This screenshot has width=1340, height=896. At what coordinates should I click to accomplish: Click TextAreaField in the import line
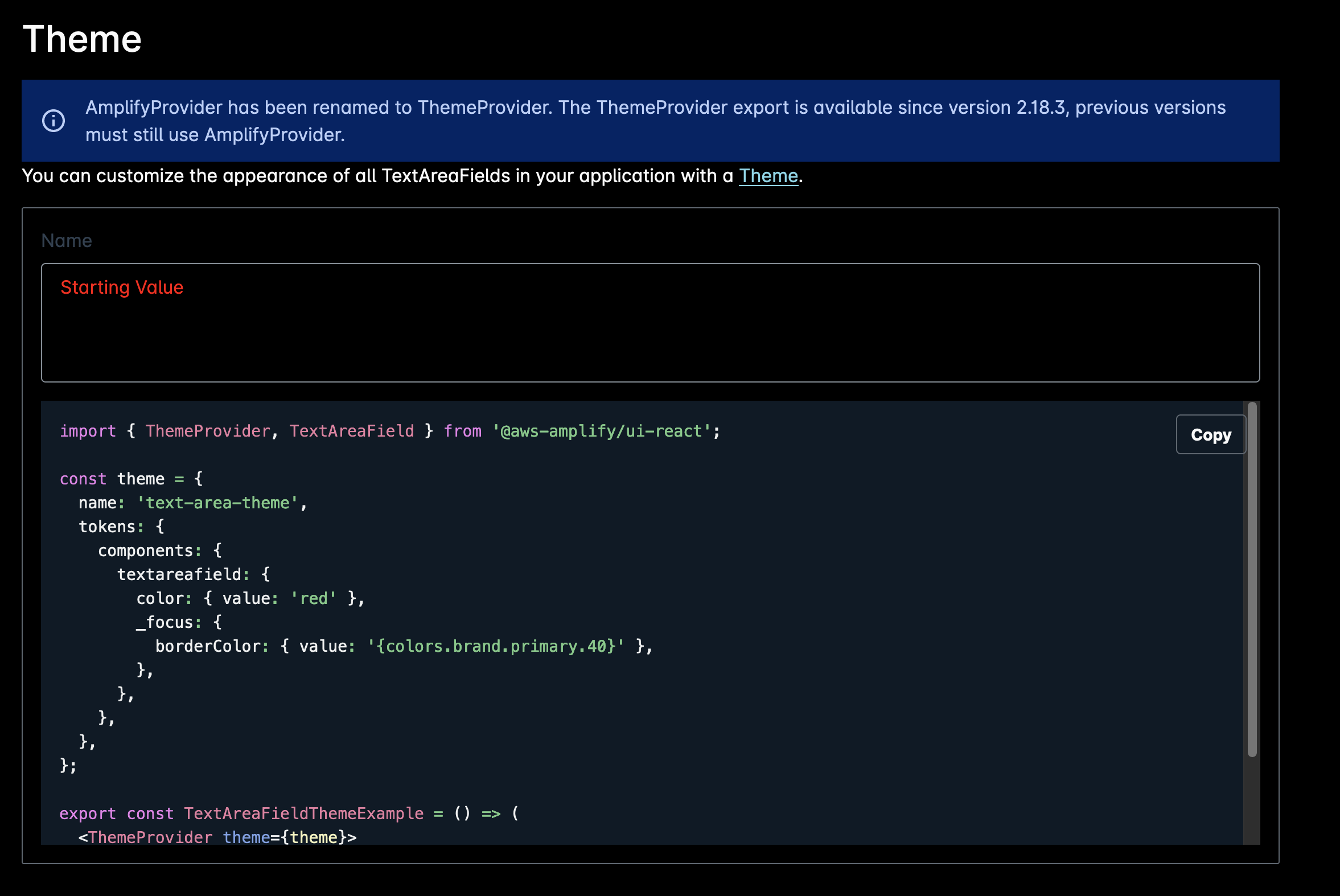point(351,431)
